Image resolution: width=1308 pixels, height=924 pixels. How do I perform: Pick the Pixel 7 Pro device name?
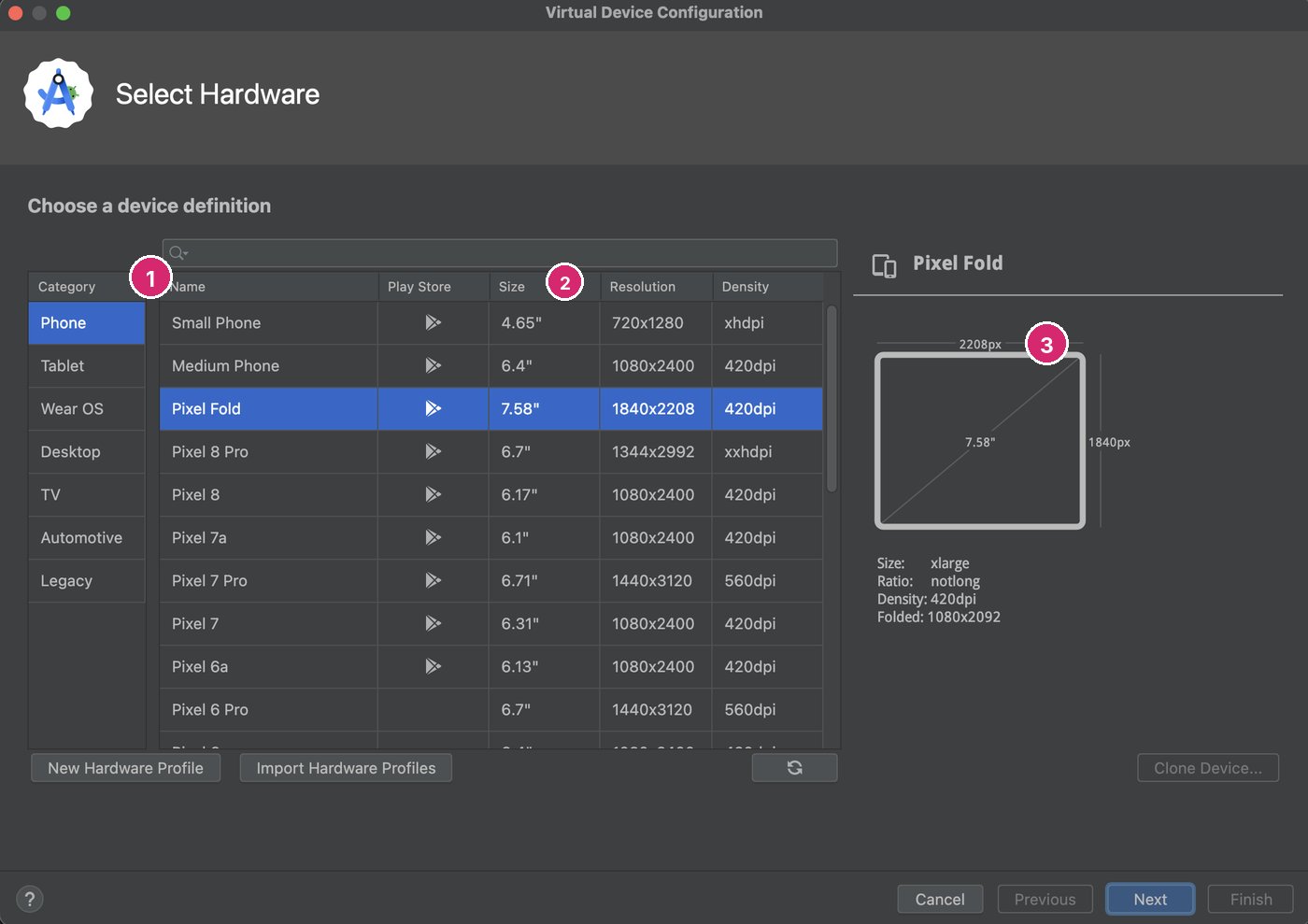pyautogui.click(x=209, y=581)
